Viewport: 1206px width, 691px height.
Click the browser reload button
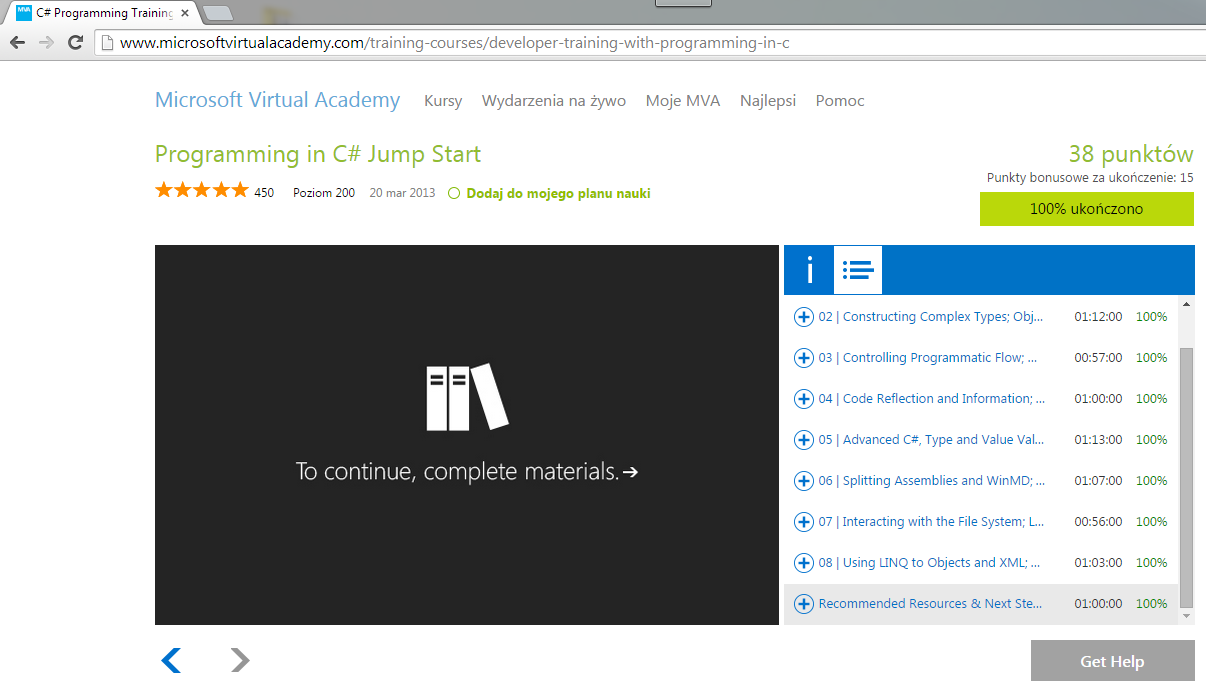click(75, 43)
